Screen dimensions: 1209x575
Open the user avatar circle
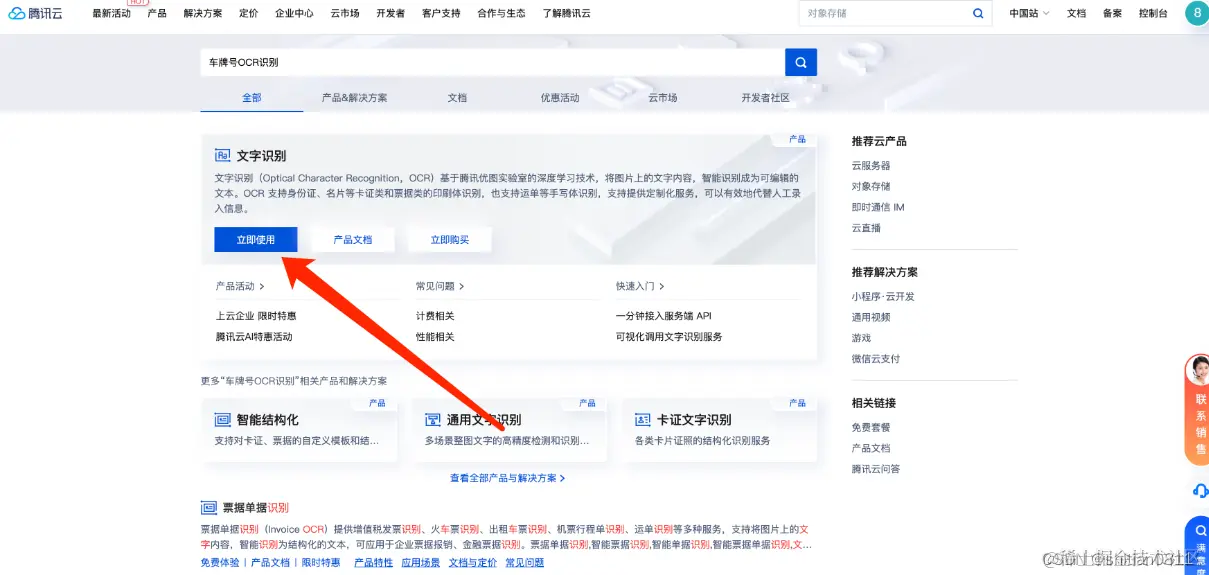[x=1196, y=13]
